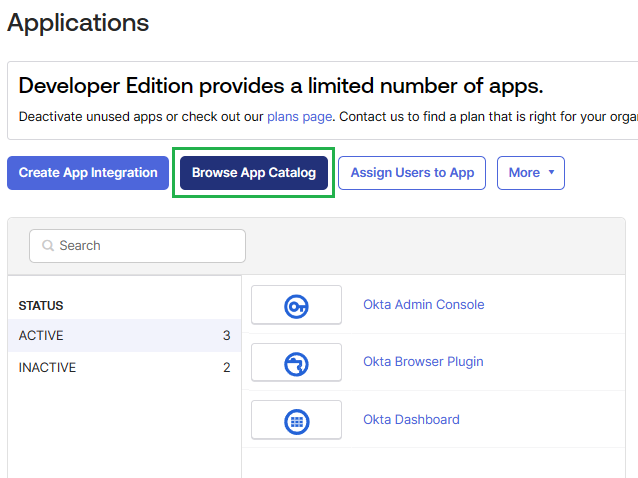Click Assign Users to App button
This screenshot has height=478, width=638.
tap(412, 173)
